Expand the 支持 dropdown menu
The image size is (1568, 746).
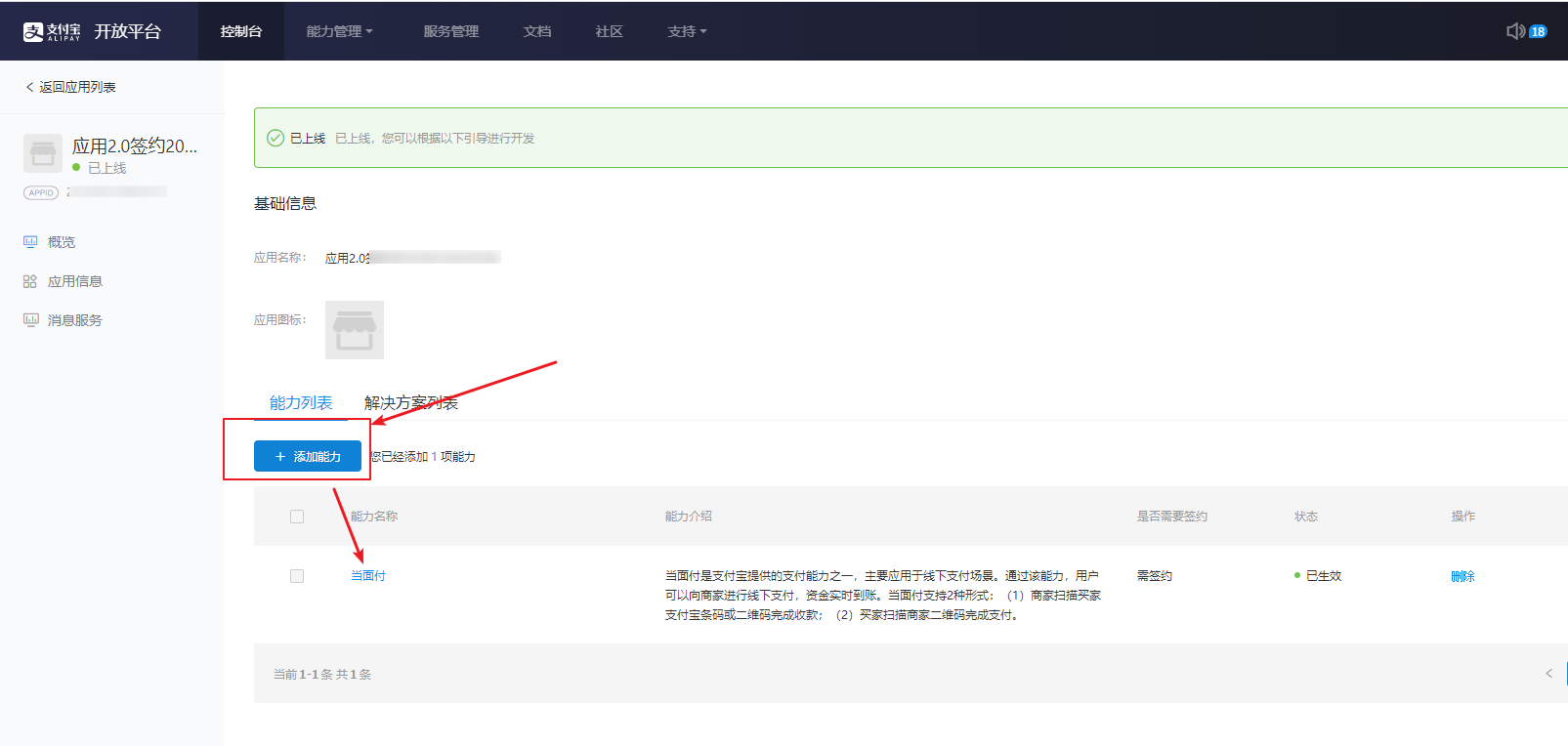coord(687,31)
